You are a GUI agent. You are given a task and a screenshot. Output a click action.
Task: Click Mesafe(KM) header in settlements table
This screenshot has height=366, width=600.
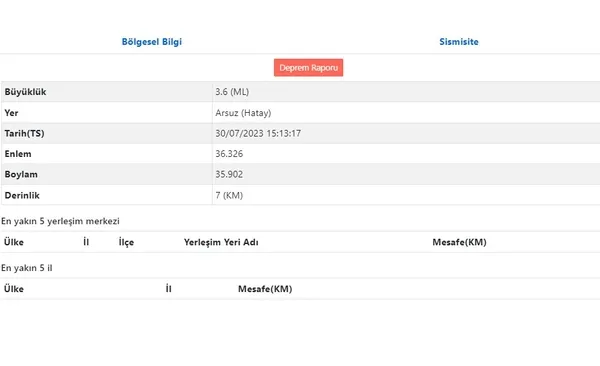tap(460, 242)
